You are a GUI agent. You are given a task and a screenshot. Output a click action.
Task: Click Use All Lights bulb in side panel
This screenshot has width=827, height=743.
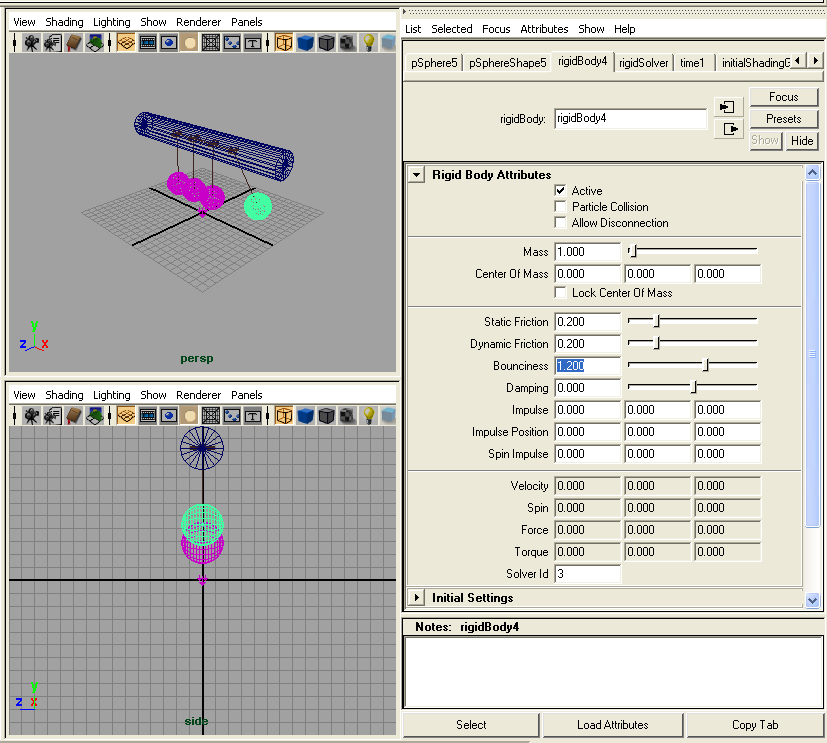click(x=369, y=416)
